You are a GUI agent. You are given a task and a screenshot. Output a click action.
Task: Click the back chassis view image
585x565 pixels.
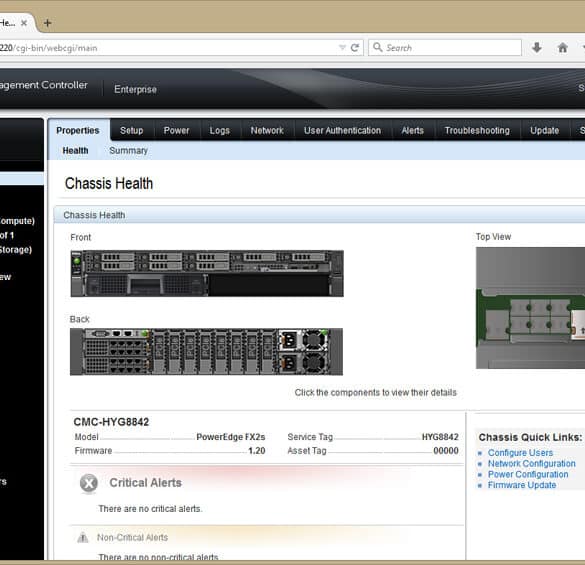point(206,352)
